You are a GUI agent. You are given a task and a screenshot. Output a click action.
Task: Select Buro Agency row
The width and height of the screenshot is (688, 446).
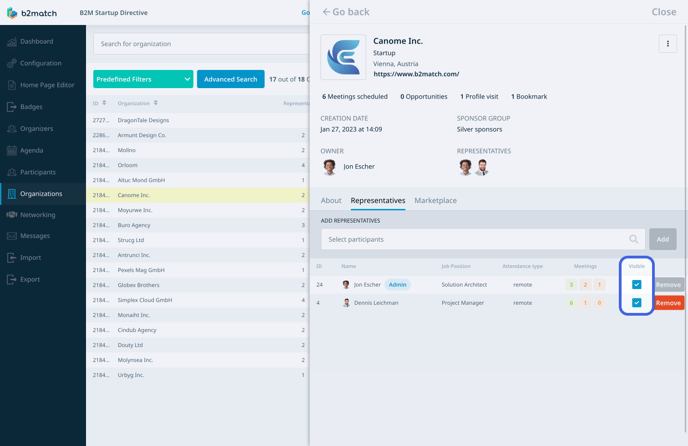[198, 225]
